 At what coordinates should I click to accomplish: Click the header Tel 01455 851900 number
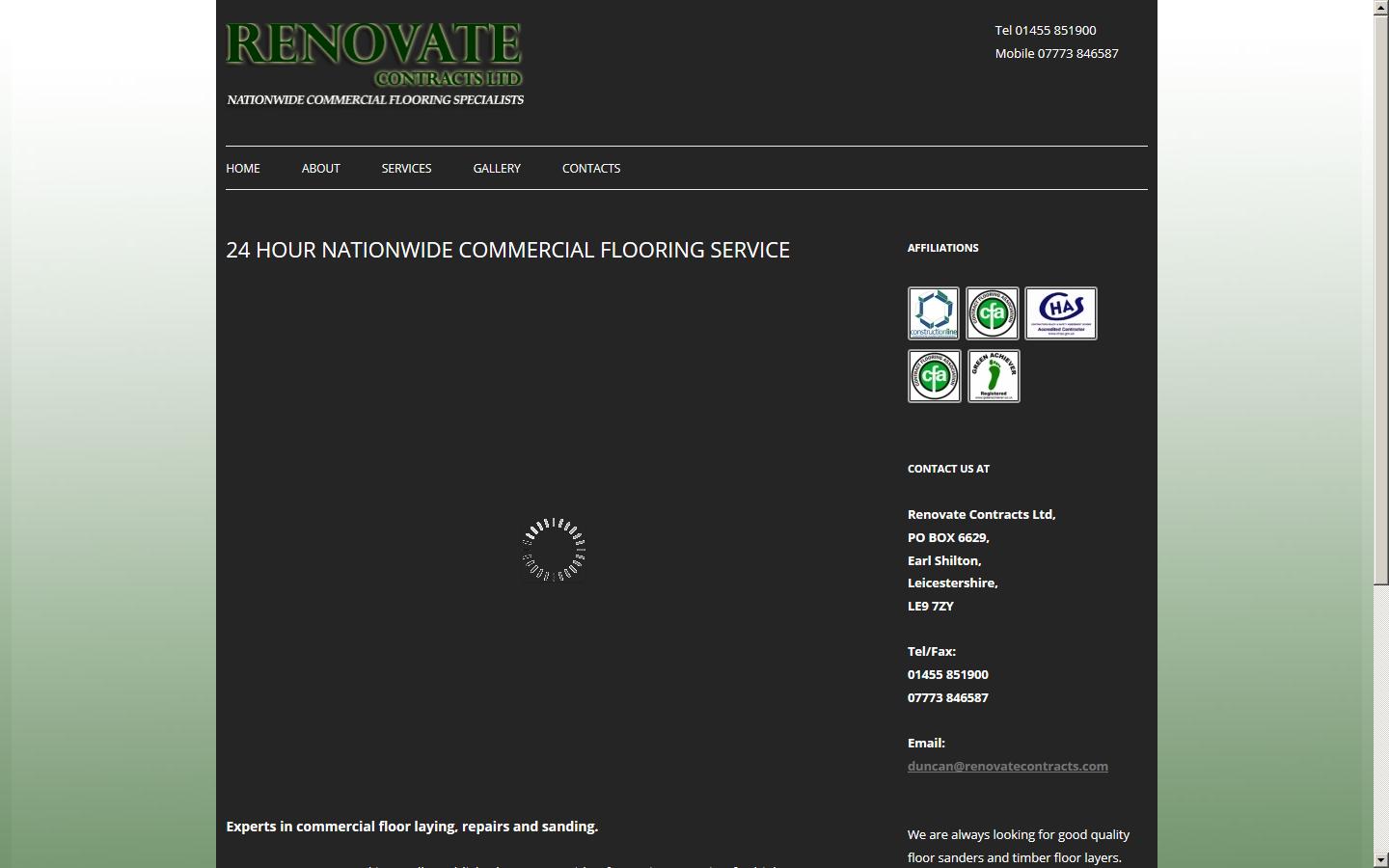coord(1046,30)
